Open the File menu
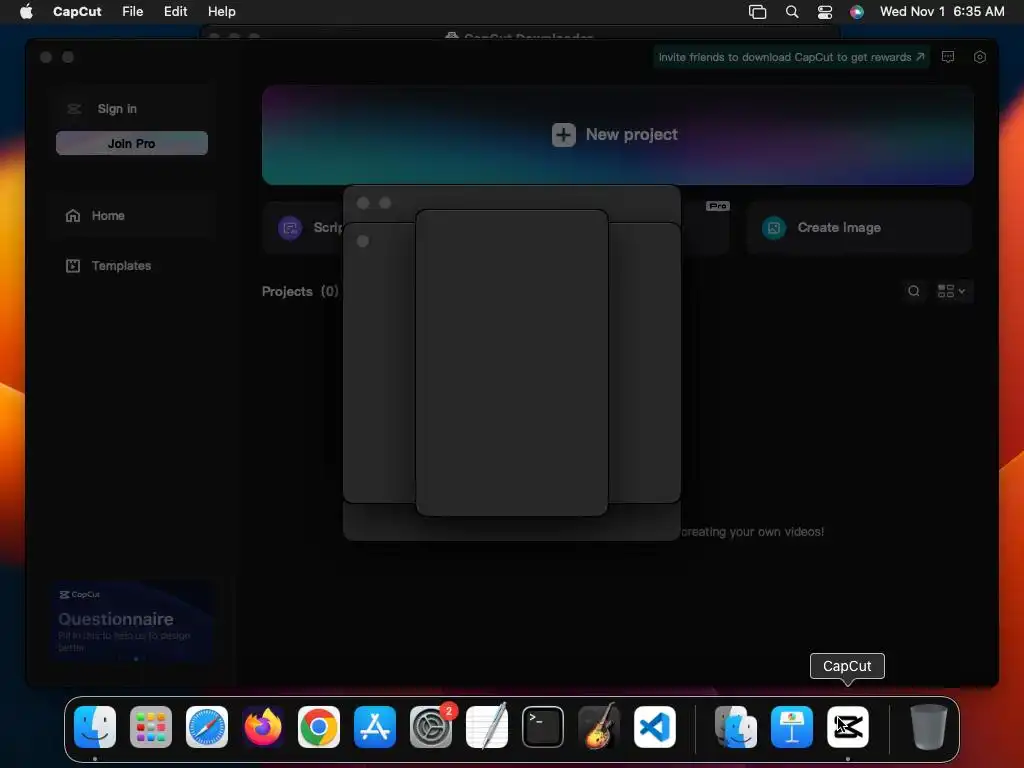 point(133,12)
